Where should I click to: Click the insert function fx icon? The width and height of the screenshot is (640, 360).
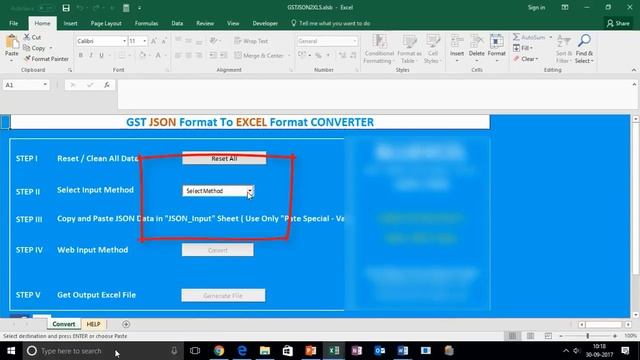coord(107,85)
